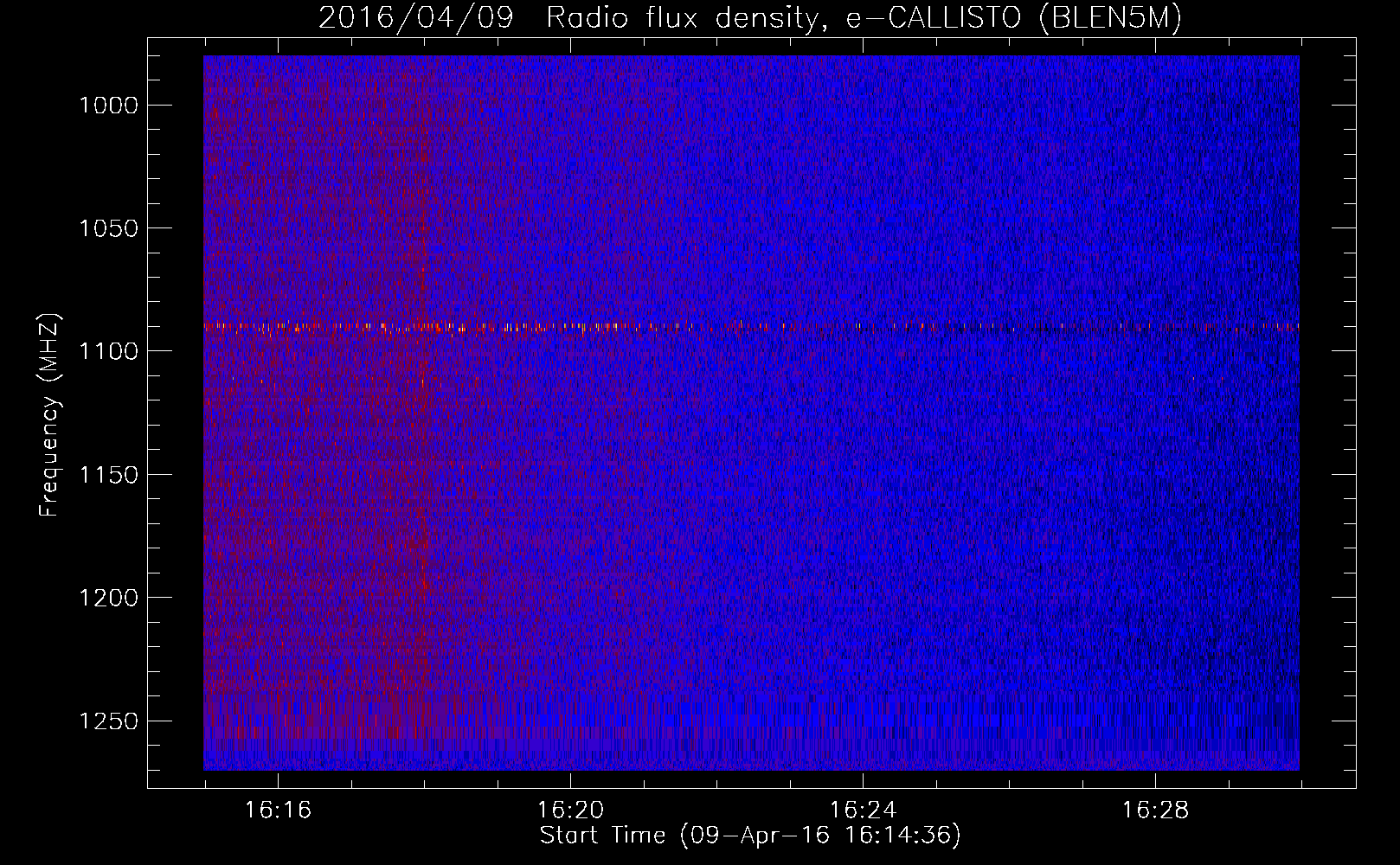Click the 16:16 time tick label

(278, 811)
